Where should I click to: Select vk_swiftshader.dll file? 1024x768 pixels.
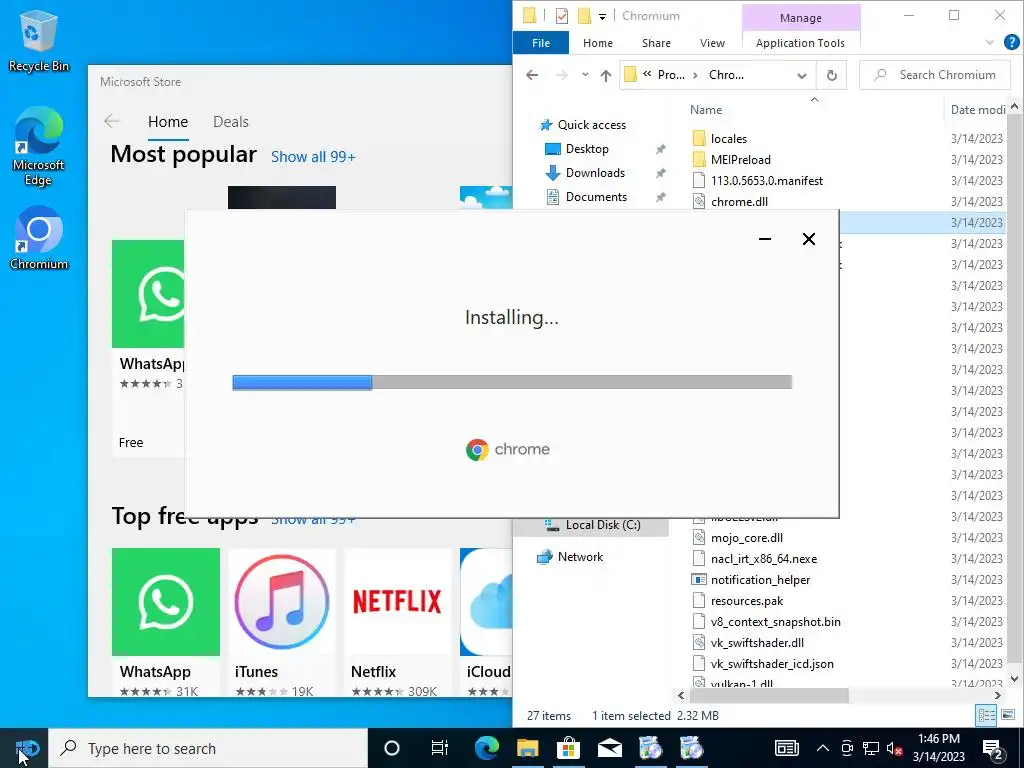(x=756, y=643)
